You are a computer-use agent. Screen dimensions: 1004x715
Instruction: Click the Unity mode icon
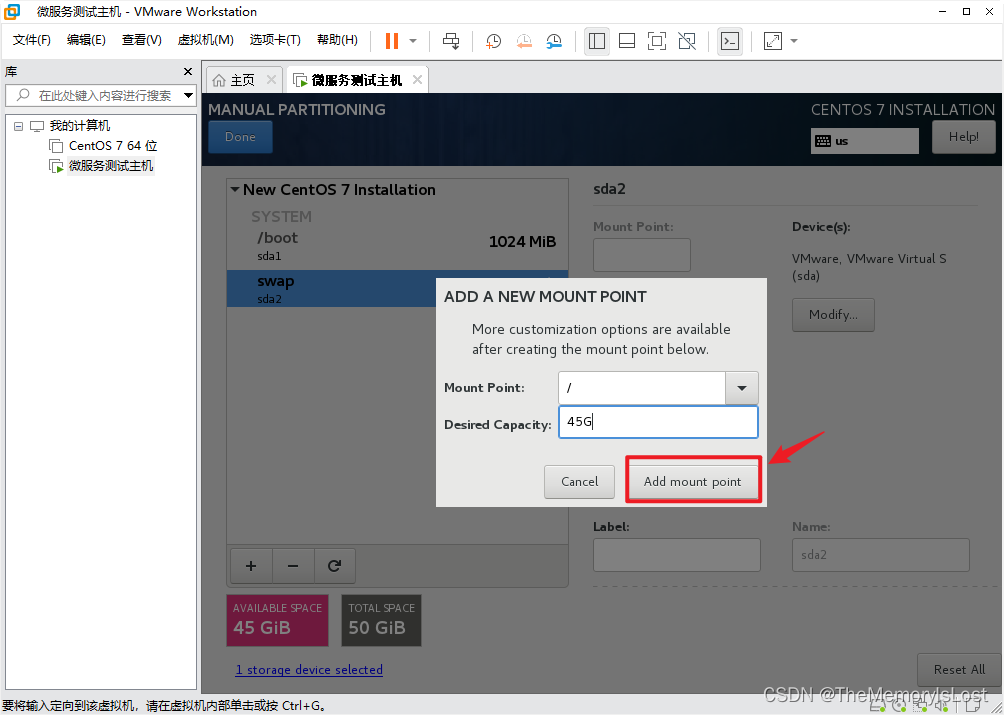pyautogui.click(x=687, y=41)
